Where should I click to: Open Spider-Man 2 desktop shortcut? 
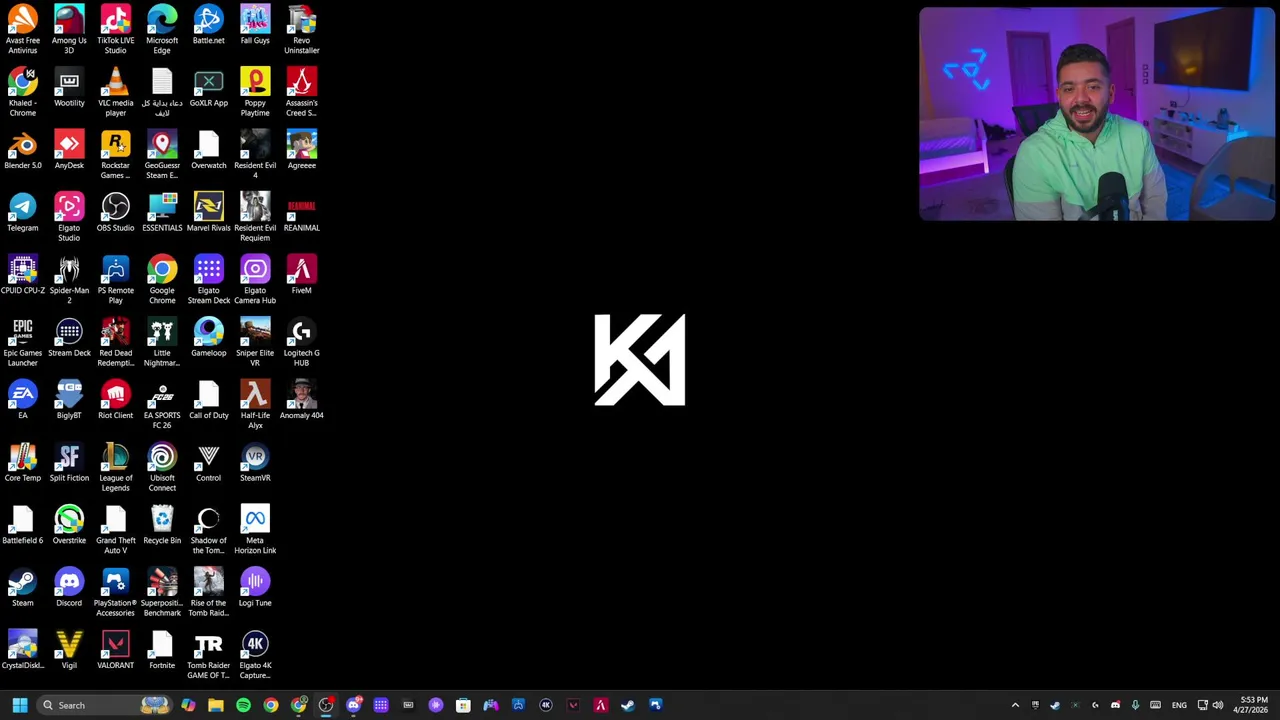pyautogui.click(x=69, y=279)
